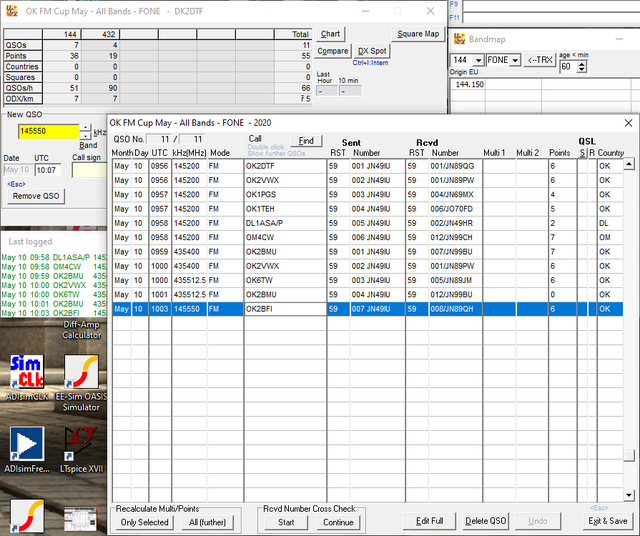The height and width of the screenshot is (536, 640).
Task: Click Exit & Save button
Action: coord(608,521)
